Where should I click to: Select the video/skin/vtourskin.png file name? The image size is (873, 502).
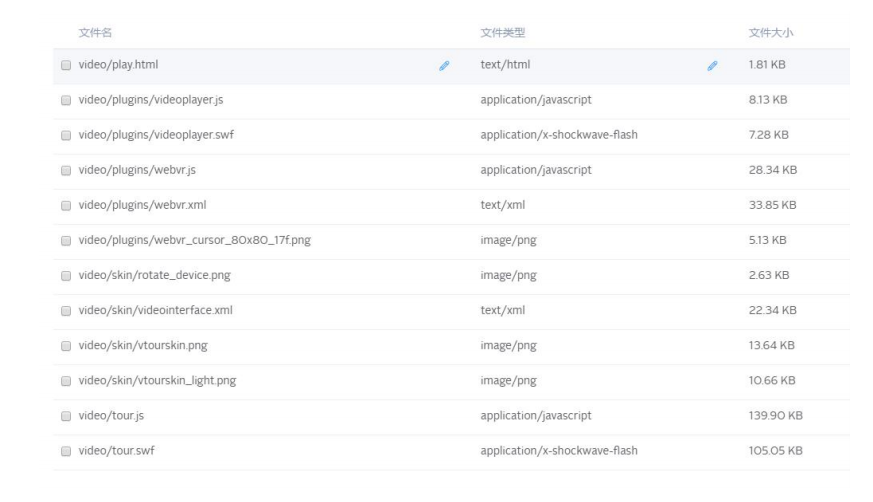tap(143, 346)
